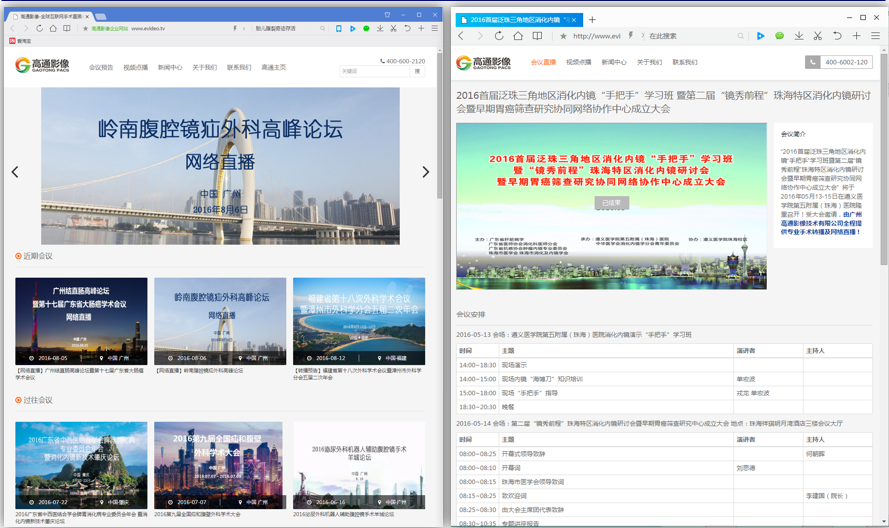Open the green WeChat icon in right toolbar
This screenshot has height=528, width=889.
[780, 36]
